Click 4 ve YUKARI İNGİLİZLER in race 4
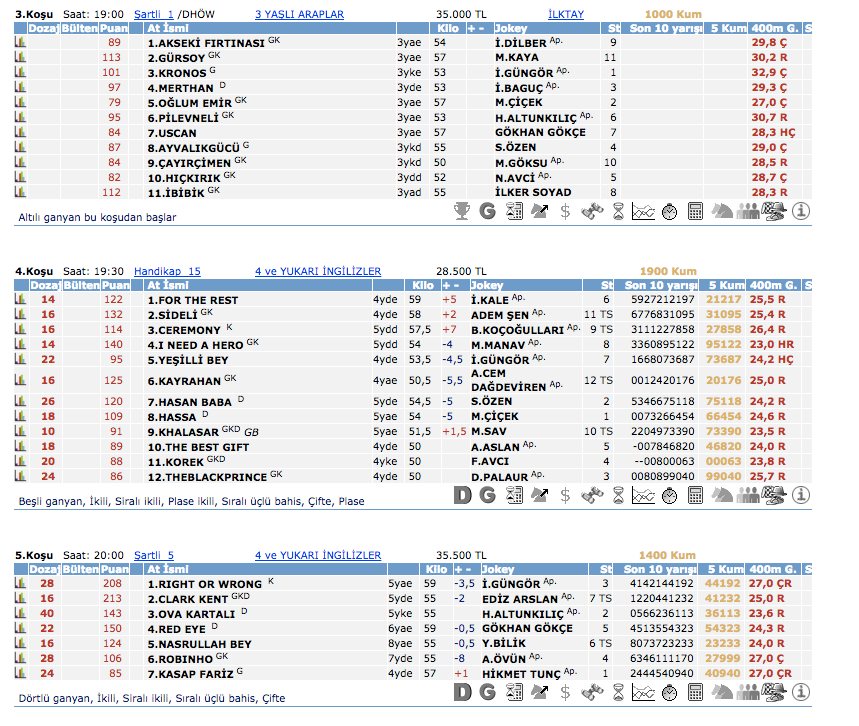This screenshot has height=726, width=859. pos(317,271)
